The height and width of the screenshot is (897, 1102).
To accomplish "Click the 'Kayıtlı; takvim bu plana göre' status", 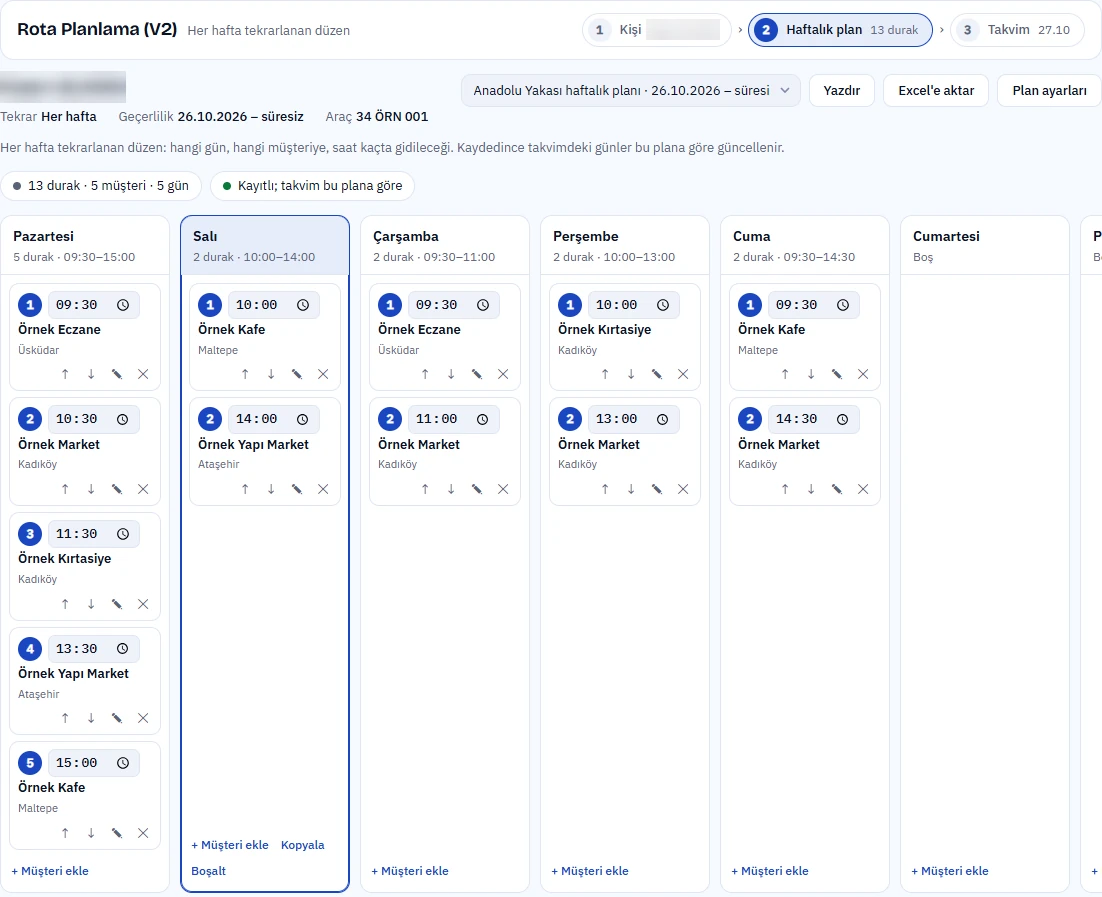I will pyautogui.click(x=313, y=186).
